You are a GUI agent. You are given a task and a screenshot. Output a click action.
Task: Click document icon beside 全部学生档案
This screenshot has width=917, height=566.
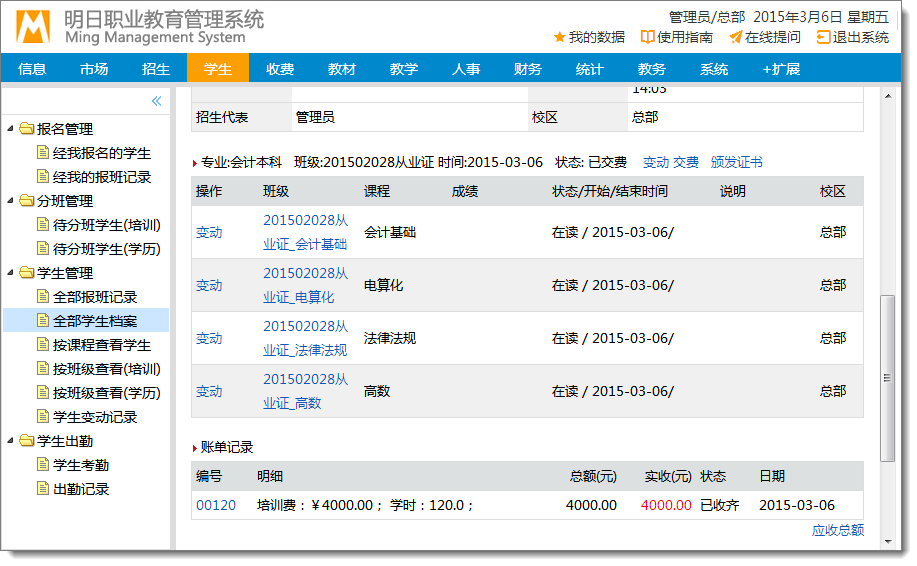click(x=43, y=320)
